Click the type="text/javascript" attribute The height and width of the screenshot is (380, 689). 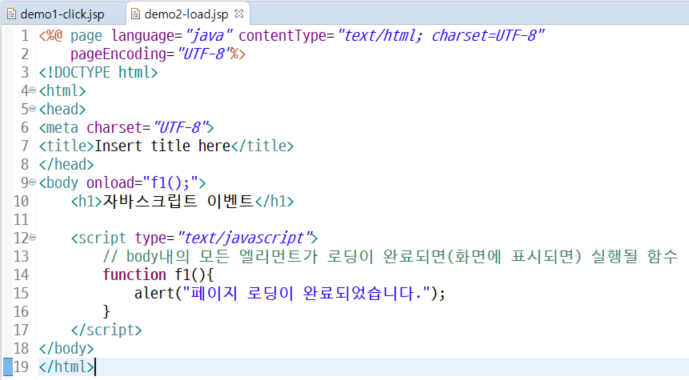click(x=223, y=238)
